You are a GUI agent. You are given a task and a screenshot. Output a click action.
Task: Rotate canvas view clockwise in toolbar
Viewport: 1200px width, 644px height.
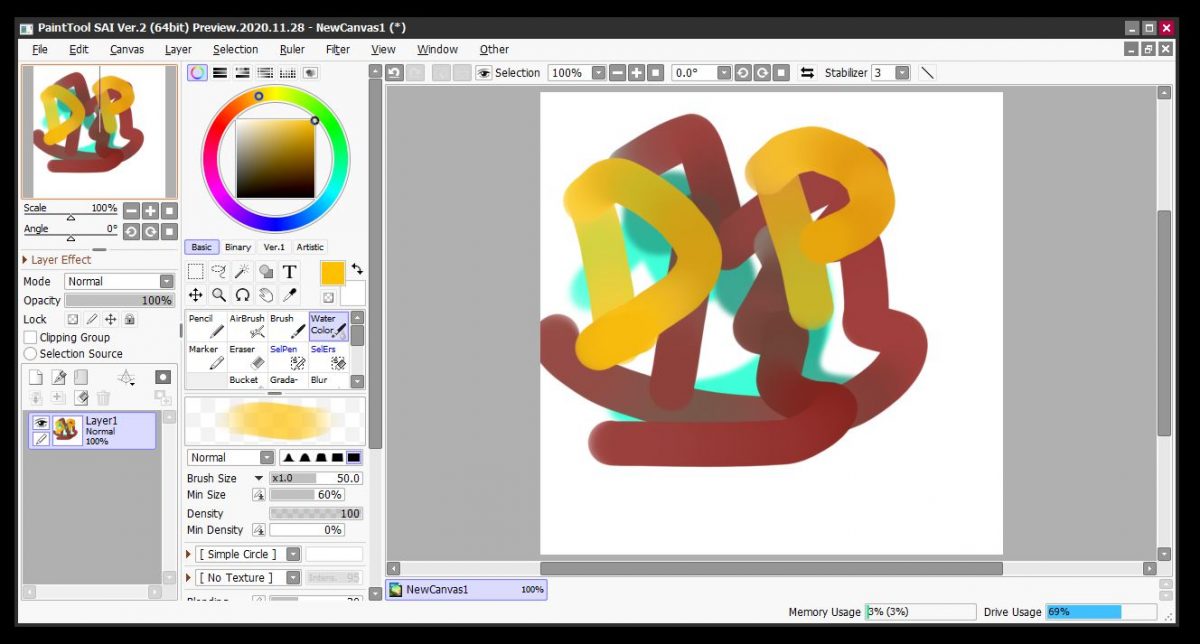click(762, 73)
